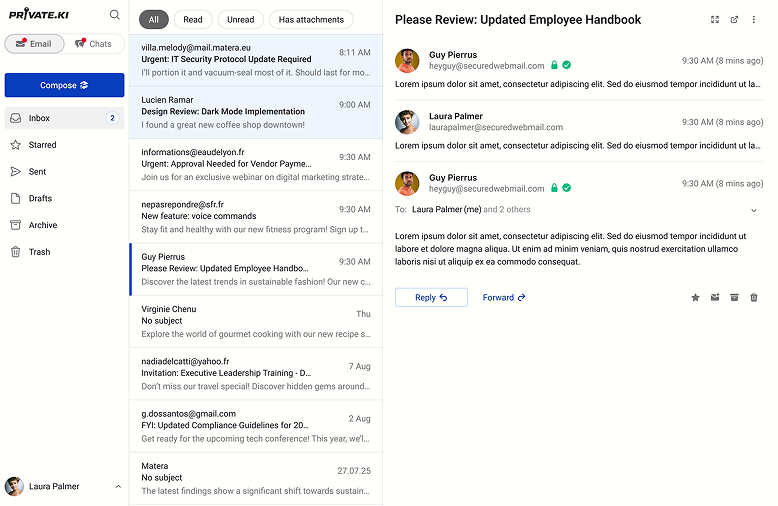The width and height of the screenshot is (778, 506).
Task: Click the search magnifier icon in sidebar
Action: pos(115,15)
